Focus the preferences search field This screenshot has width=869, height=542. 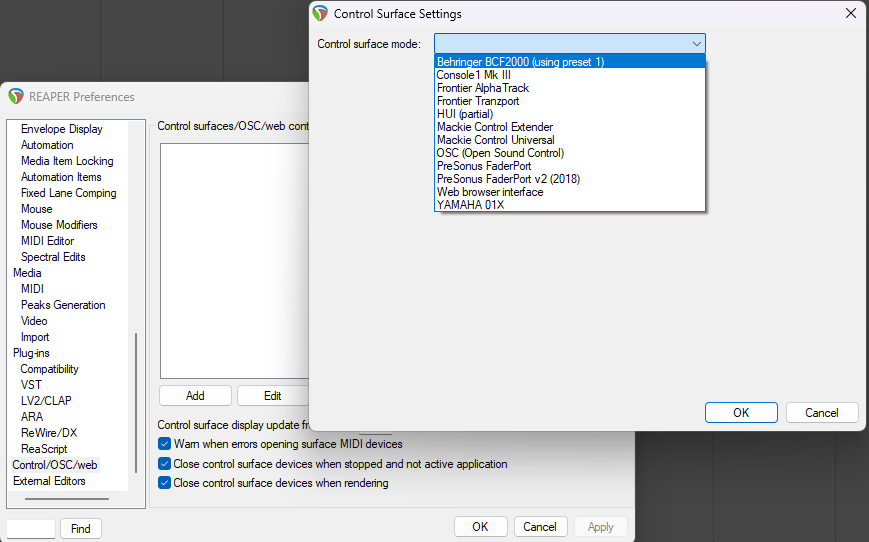click(31, 529)
